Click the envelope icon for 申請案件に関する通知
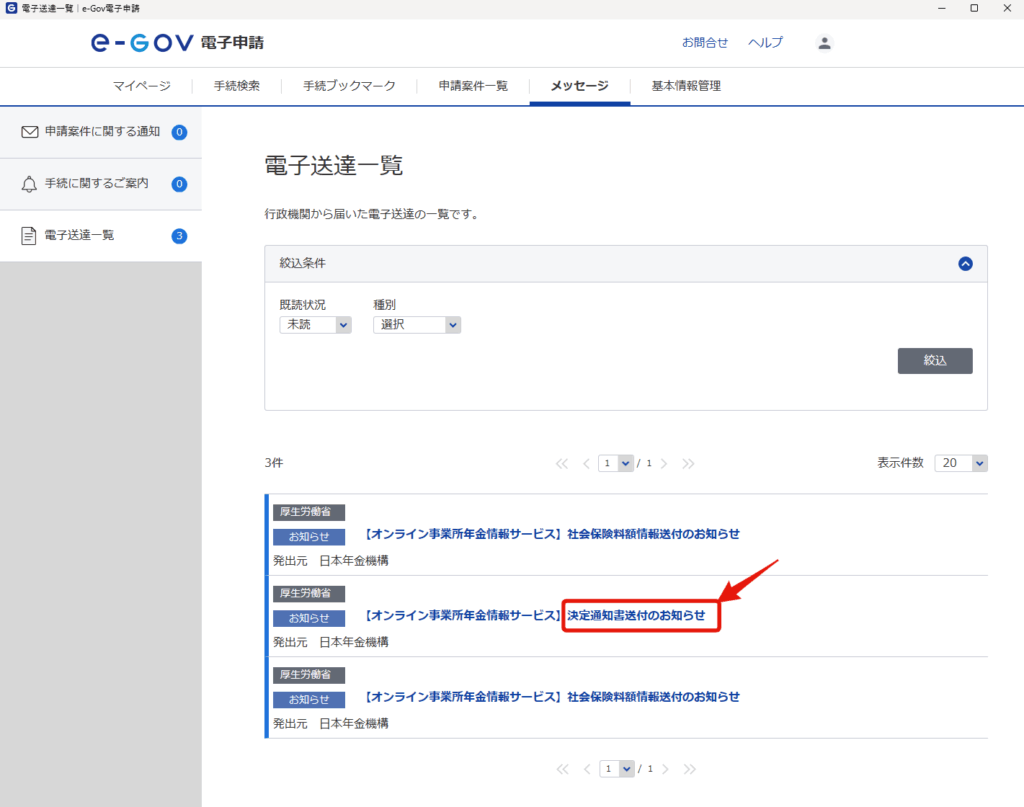Image resolution: width=1024 pixels, height=807 pixels. click(29, 132)
